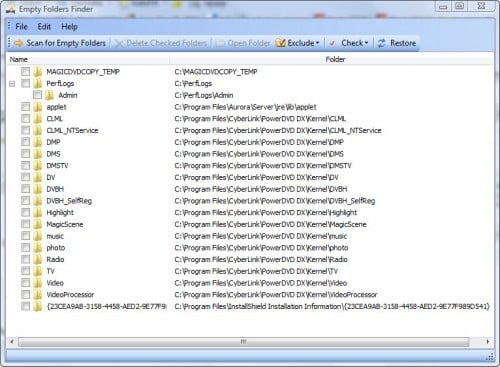Viewport: 500px width, 367px height.
Task: Click the Scan for Empty Folders arrow icon
Action: click(x=18, y=43)
